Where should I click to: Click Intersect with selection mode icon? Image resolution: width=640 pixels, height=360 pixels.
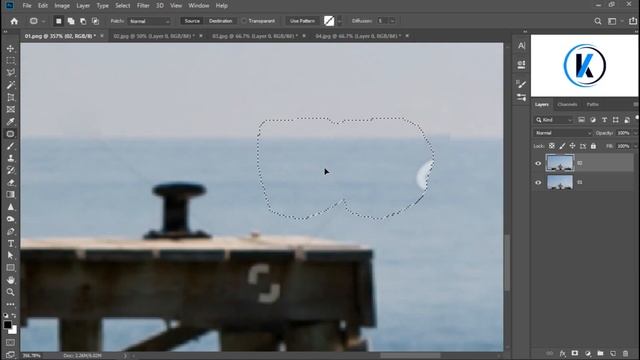[x=96, y=21]
